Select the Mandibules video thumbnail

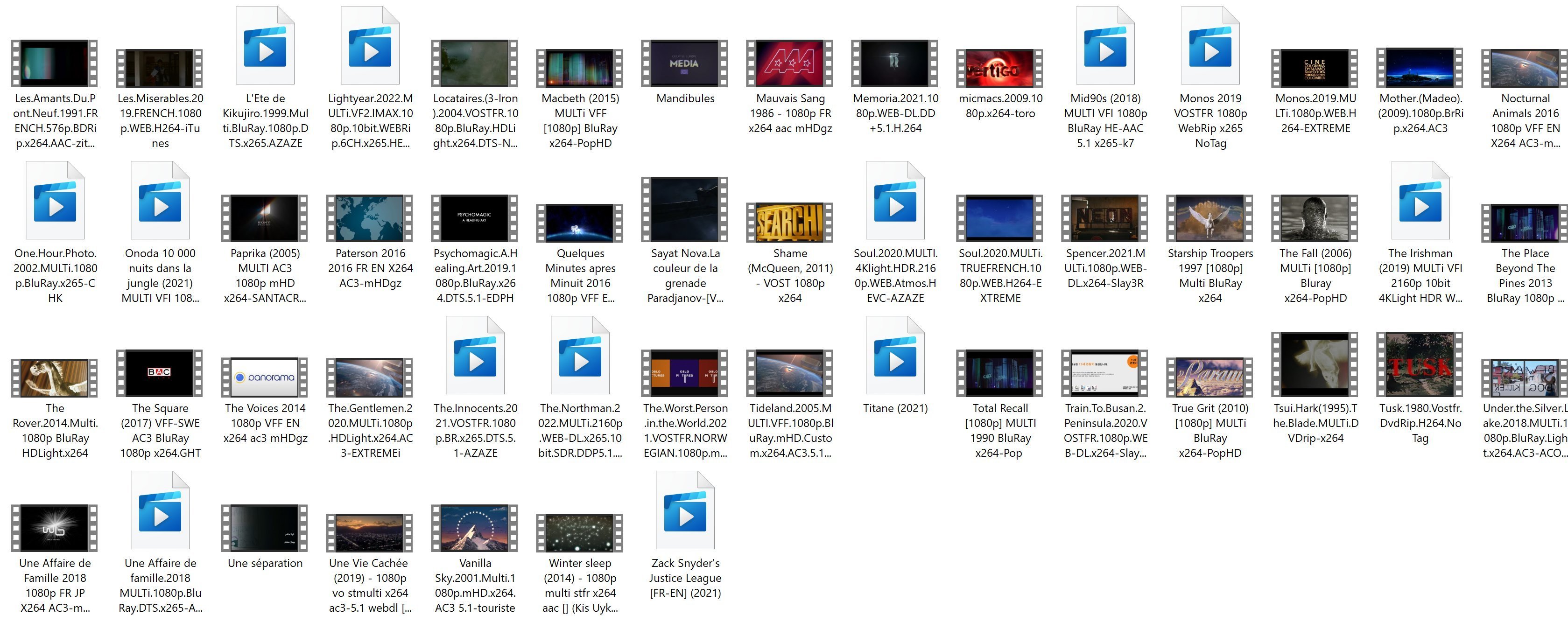point(684,63)
